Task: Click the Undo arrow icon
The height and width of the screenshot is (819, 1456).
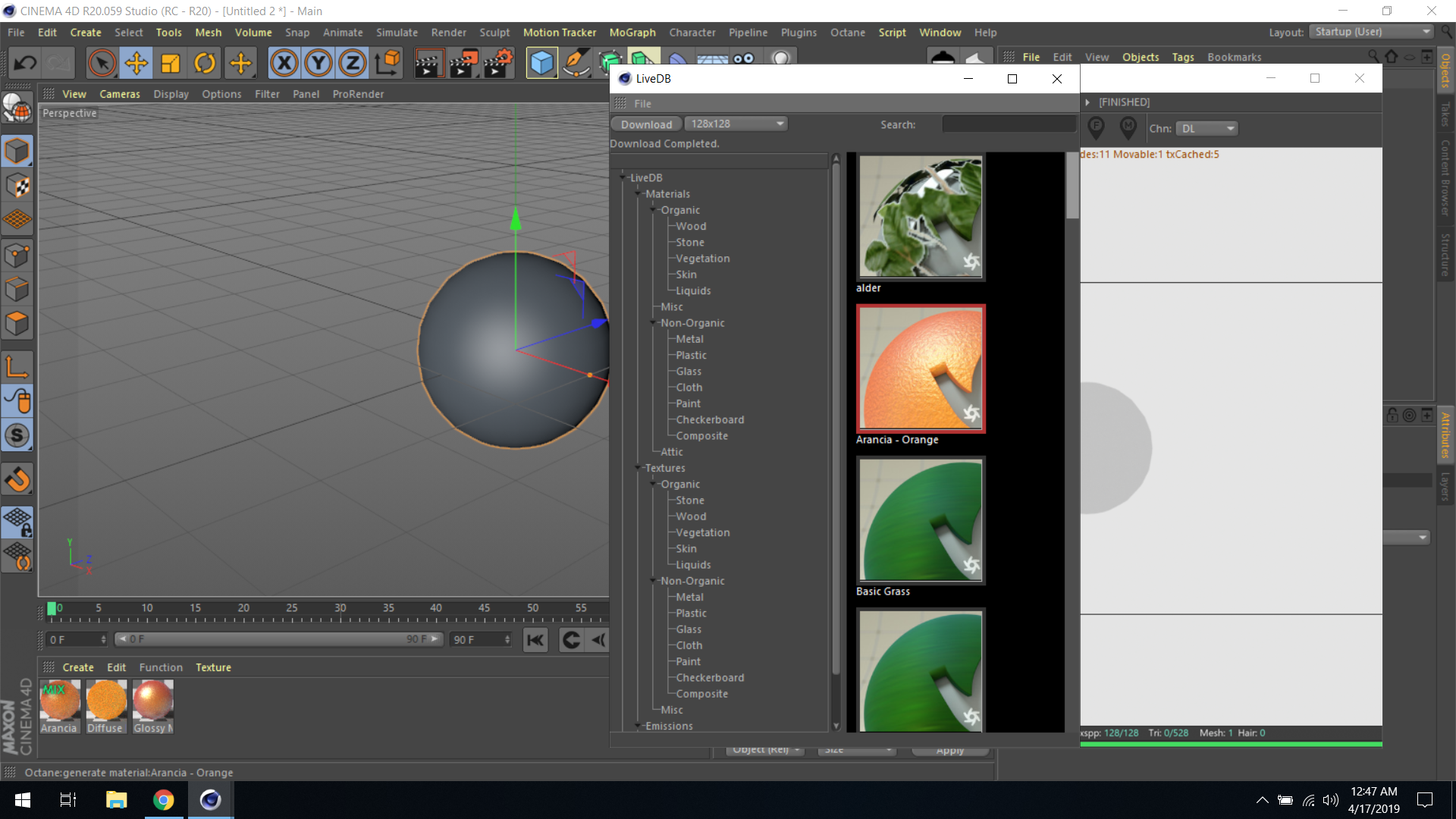Action: (x=25, y=63)
